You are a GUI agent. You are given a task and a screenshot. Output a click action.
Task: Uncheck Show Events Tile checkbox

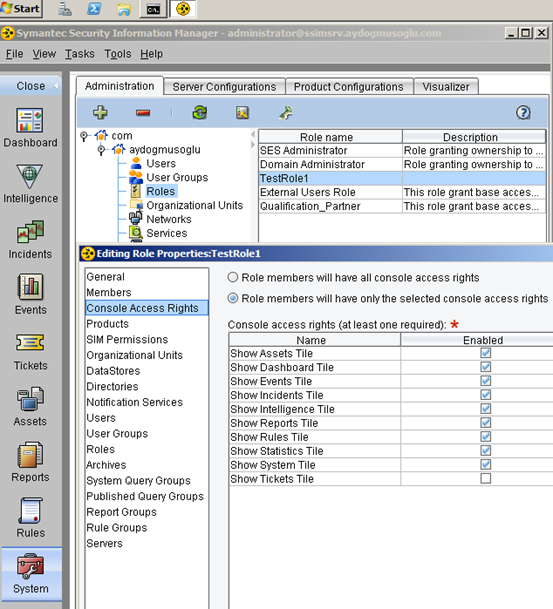pyautogui.click(x=485, y=381)
